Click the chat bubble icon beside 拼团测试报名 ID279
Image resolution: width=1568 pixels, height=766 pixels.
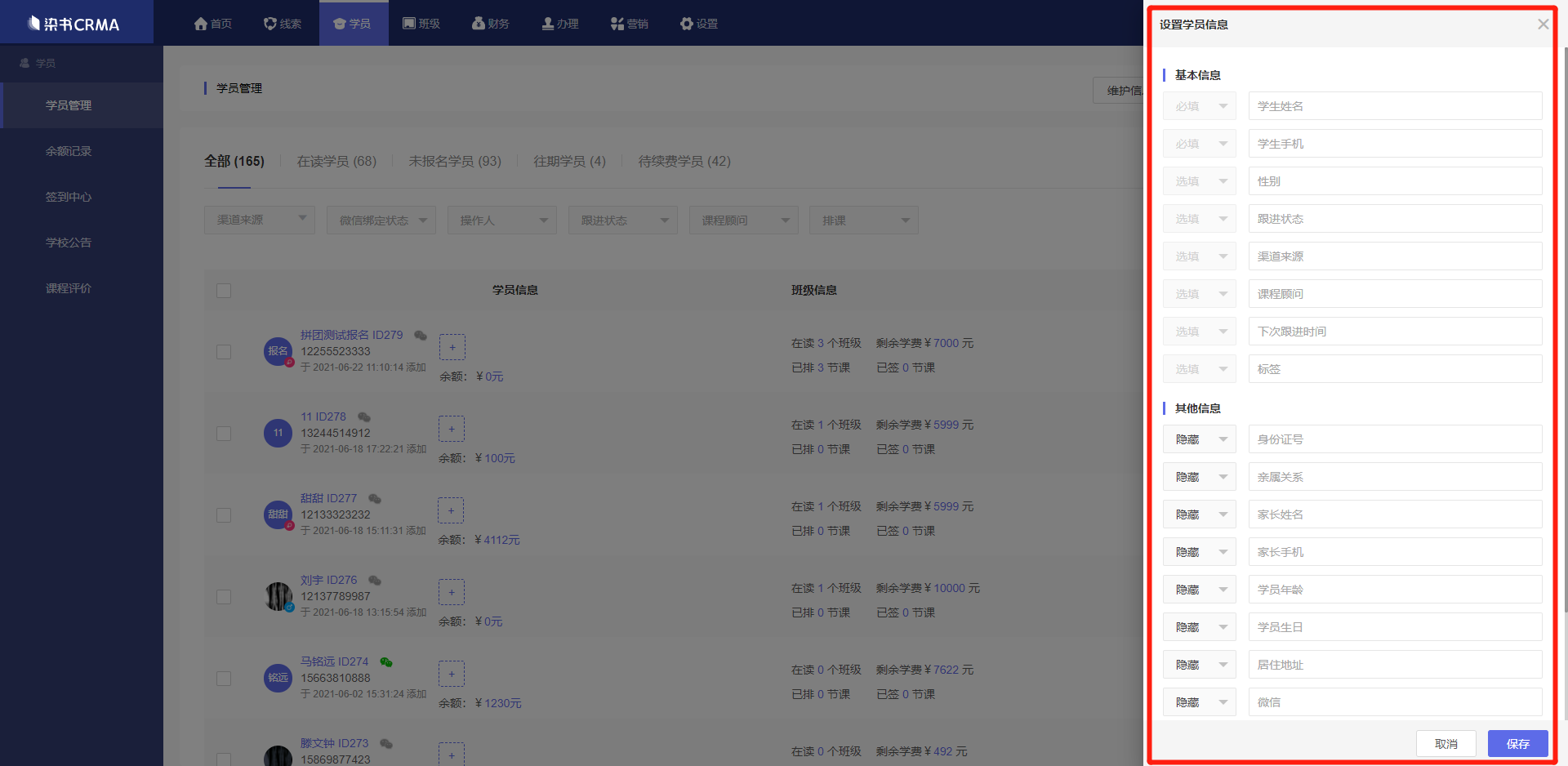click(x=421, y=335)
